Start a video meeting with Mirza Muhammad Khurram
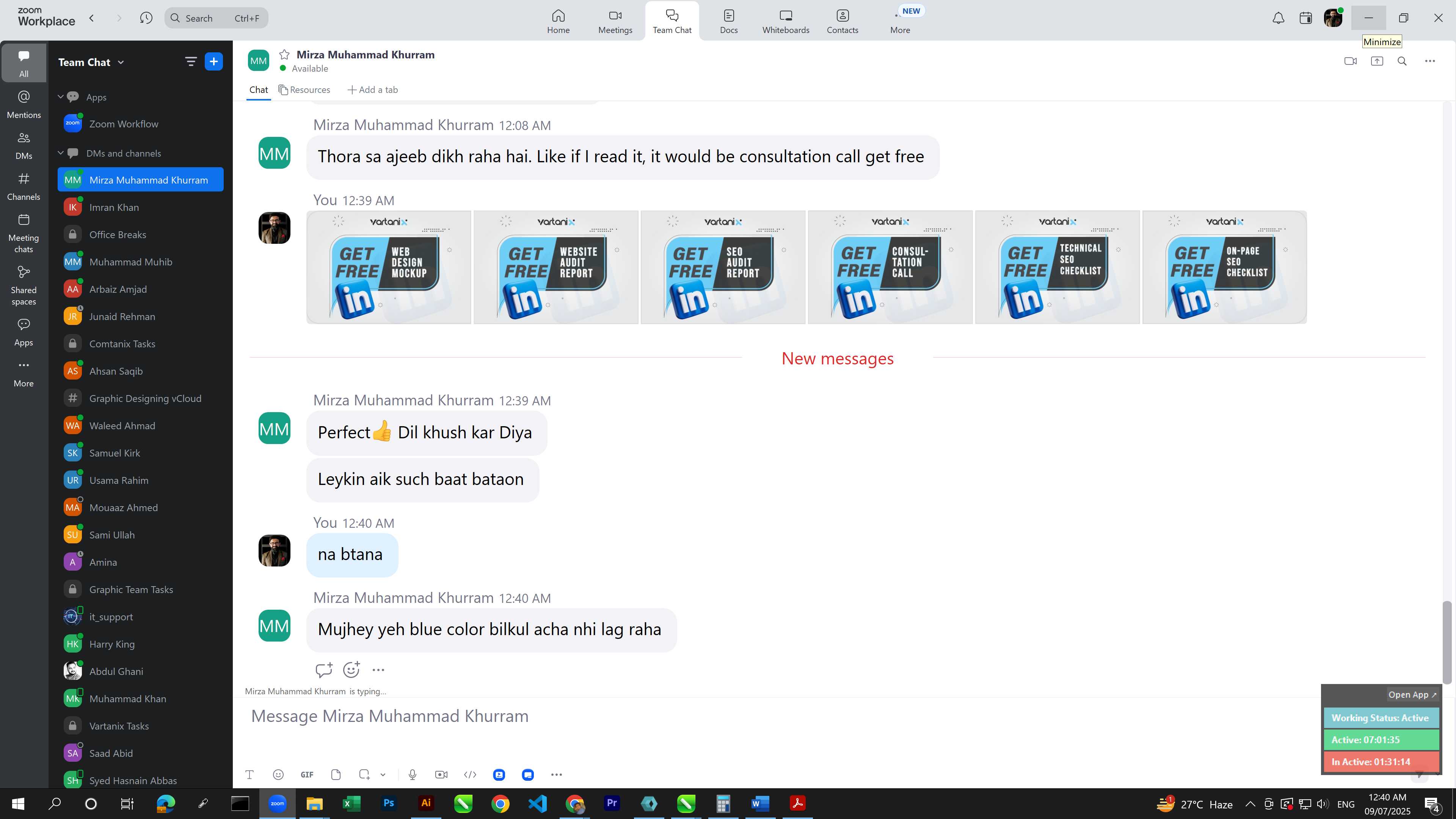This screenshot has height=819, width=1456. [1350, 61]
